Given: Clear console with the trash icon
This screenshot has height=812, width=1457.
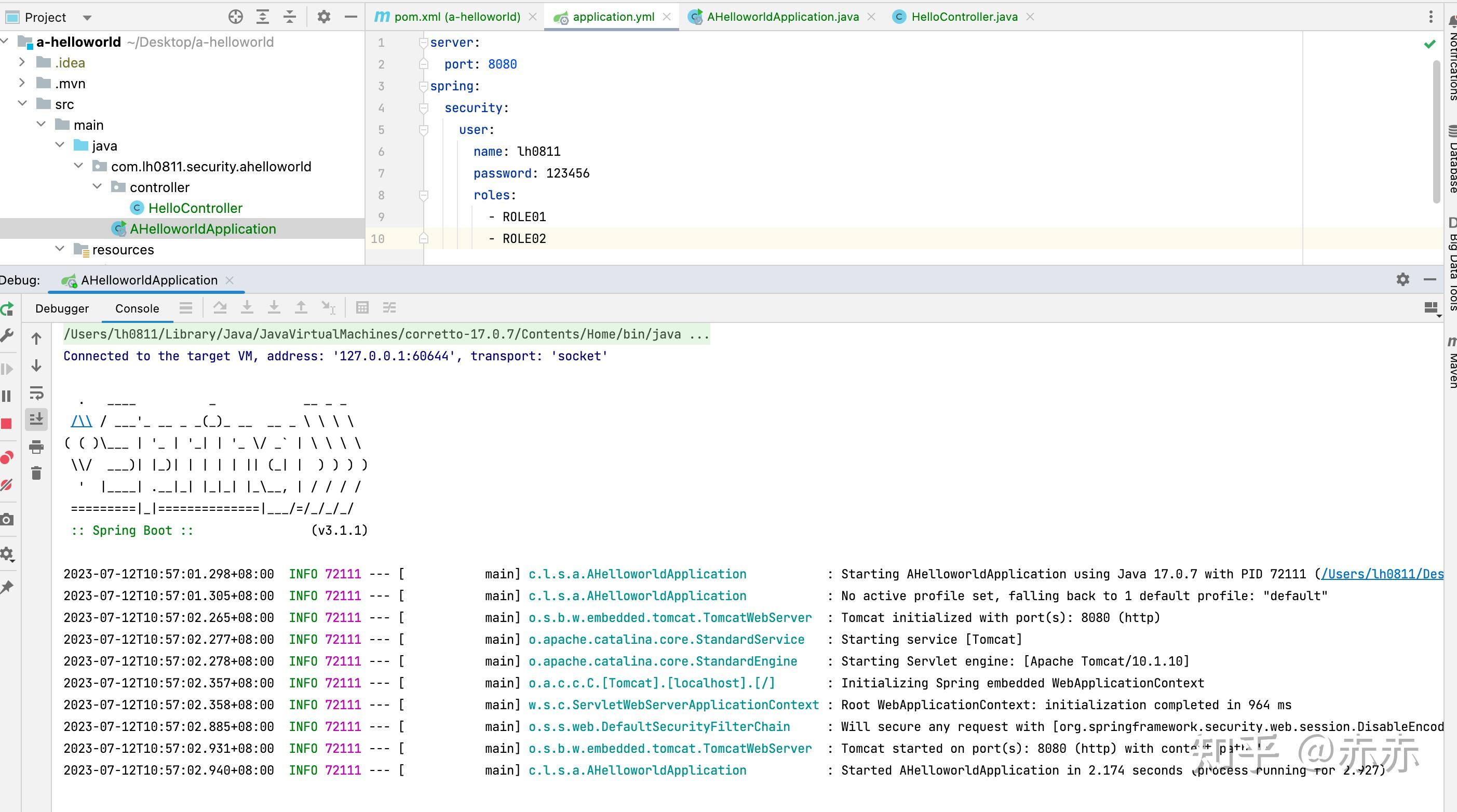Looking at the screenshot, I should click(x=36, y=473).
